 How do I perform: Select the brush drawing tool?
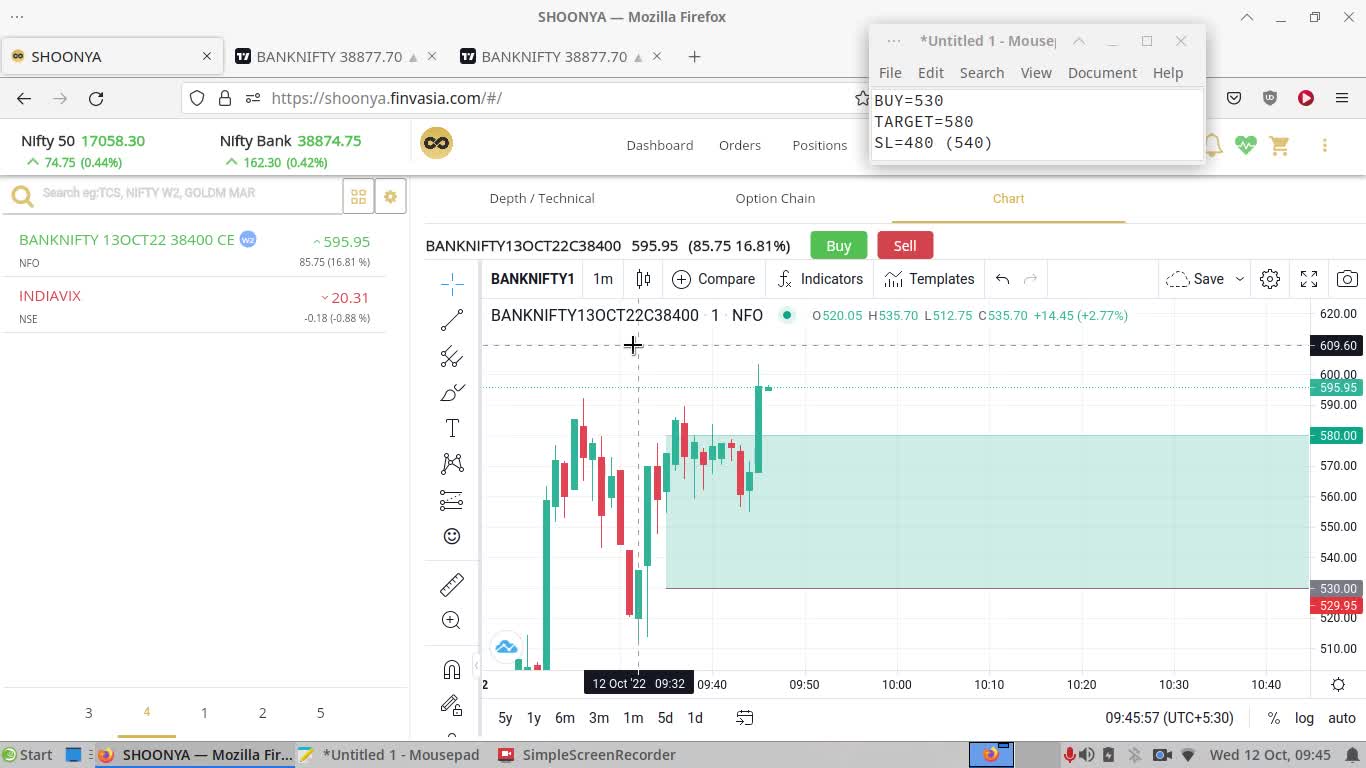coord(452,393)
